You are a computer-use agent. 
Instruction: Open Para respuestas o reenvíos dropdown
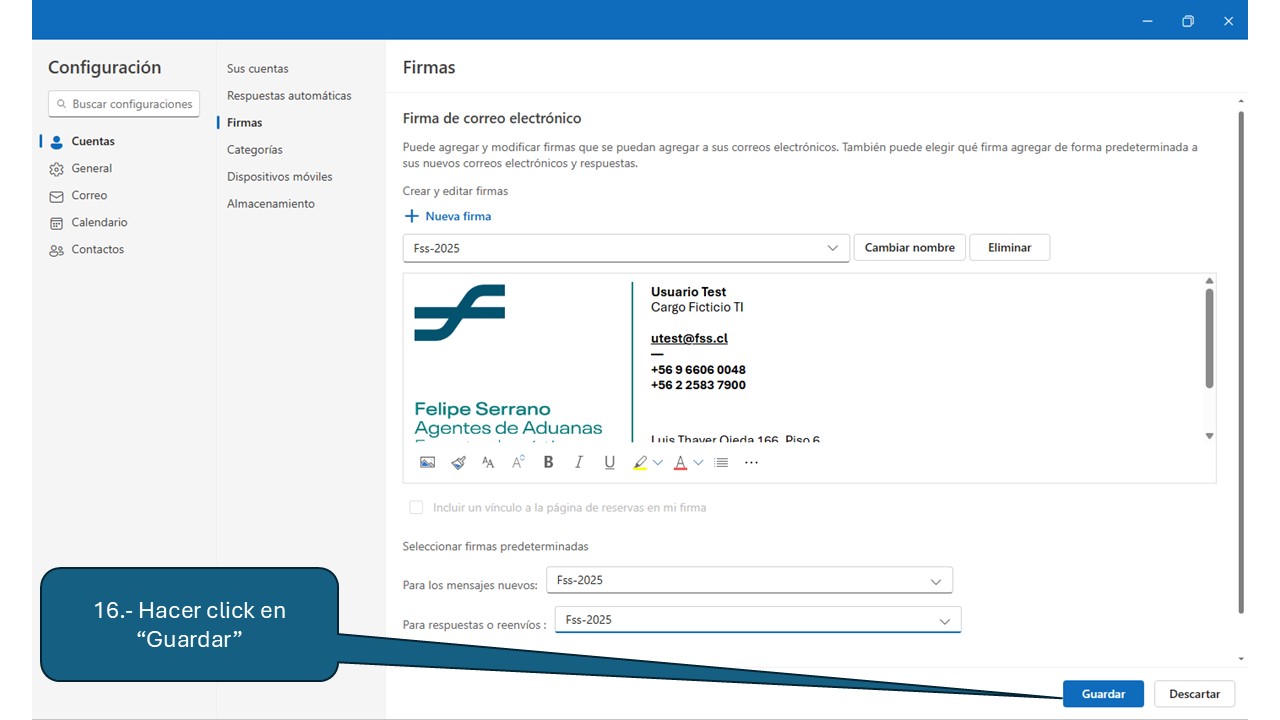click(758, 620)
